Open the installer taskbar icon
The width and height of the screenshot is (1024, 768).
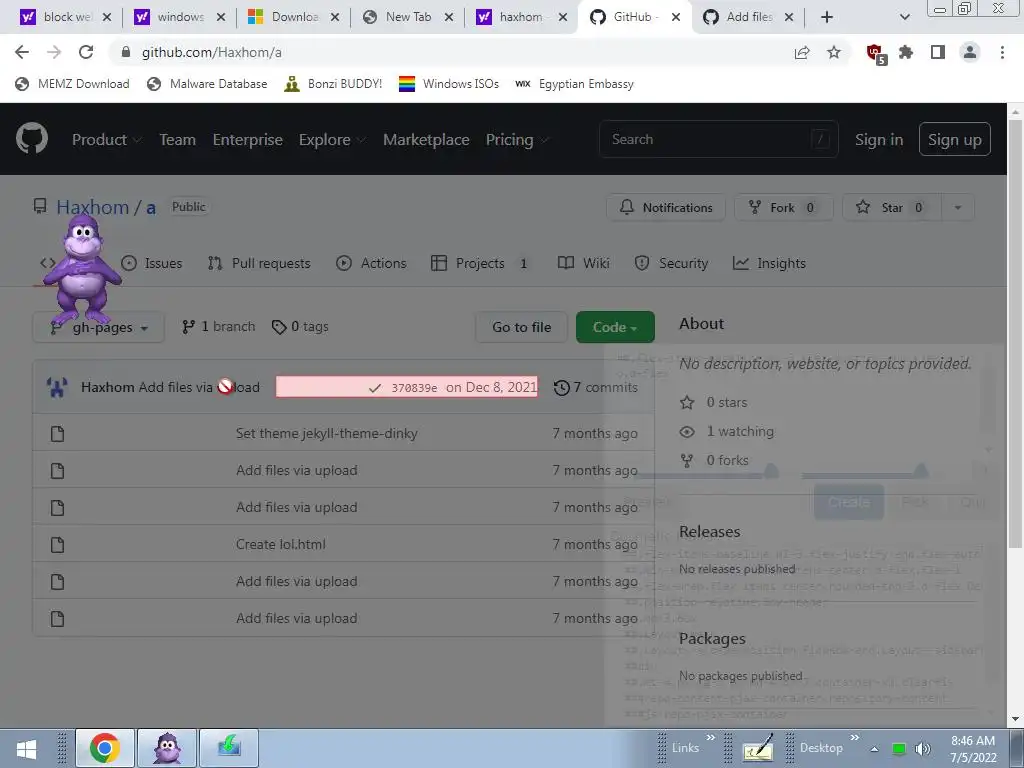[229, 748]
